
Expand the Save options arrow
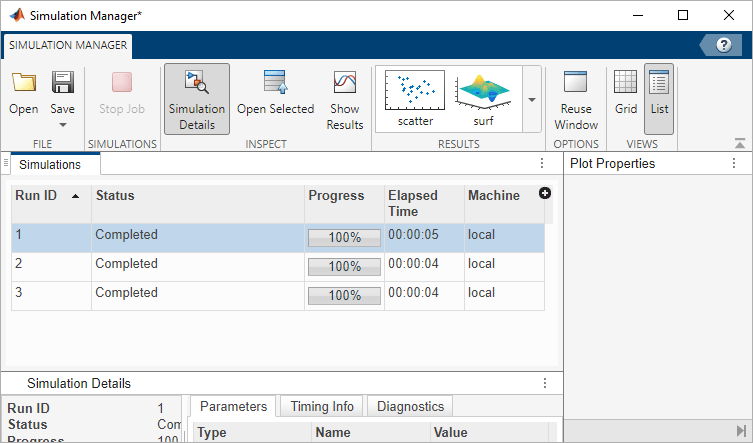click(x=63, y=125)
